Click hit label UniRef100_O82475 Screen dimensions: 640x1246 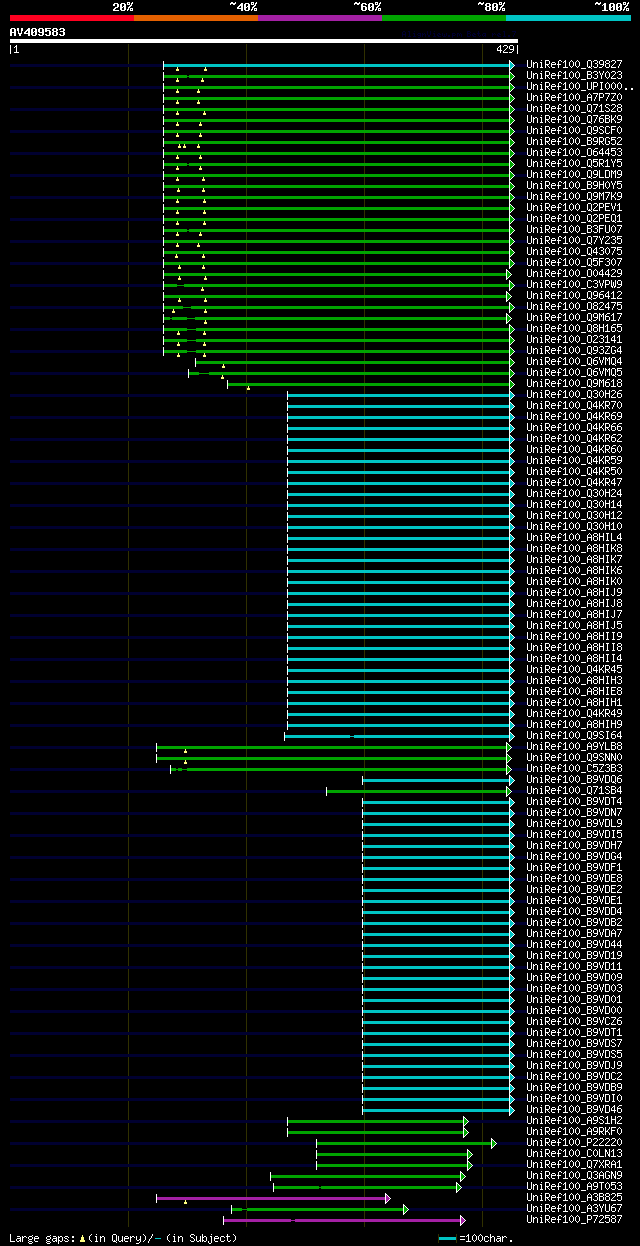coord(574,307)
